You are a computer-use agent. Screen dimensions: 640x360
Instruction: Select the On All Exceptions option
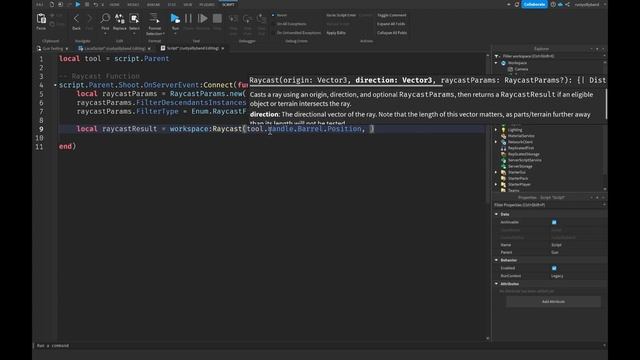tap(289, 24)
